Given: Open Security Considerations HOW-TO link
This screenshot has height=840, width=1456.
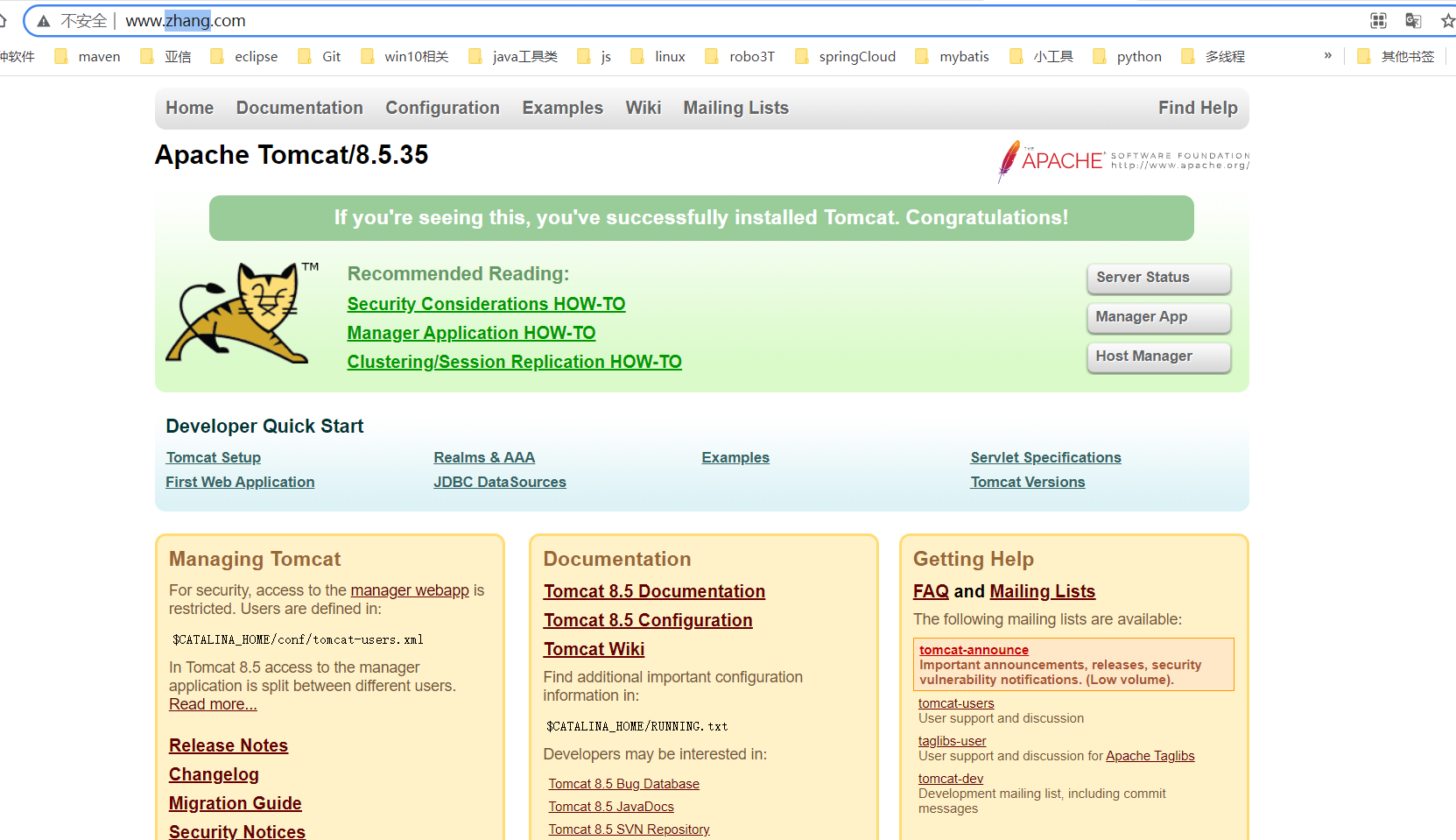Looking at the screenshot, I should (x=487, y=304).
